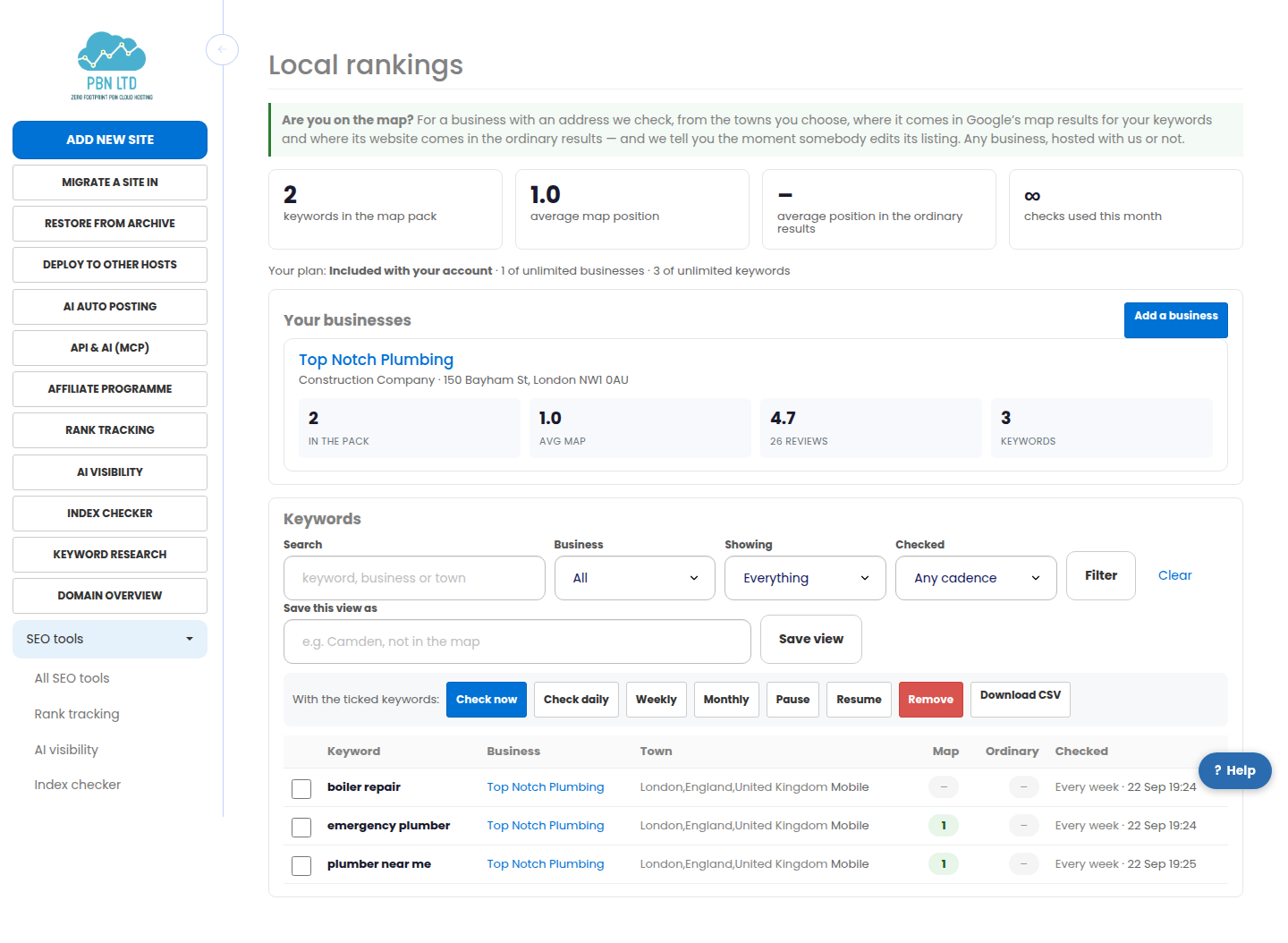The width and height of the screenshot is (1288, 943).
Task: Click the Pause button
Action: click(x=792, y=700)
